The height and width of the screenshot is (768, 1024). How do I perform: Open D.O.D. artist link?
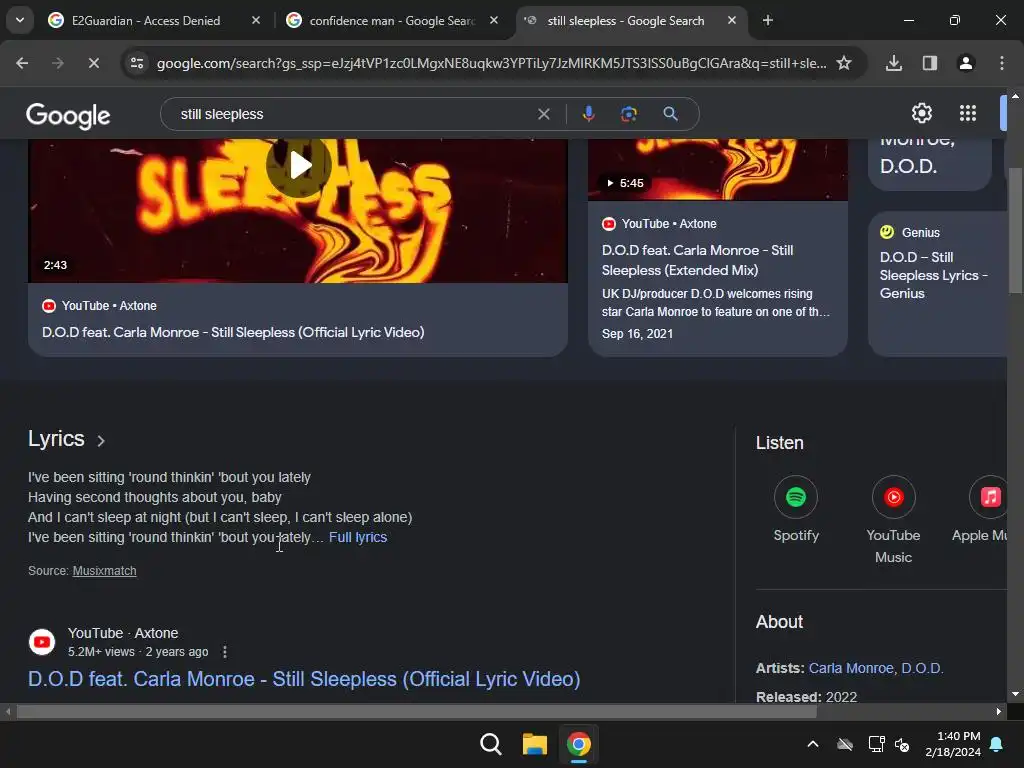922,668
